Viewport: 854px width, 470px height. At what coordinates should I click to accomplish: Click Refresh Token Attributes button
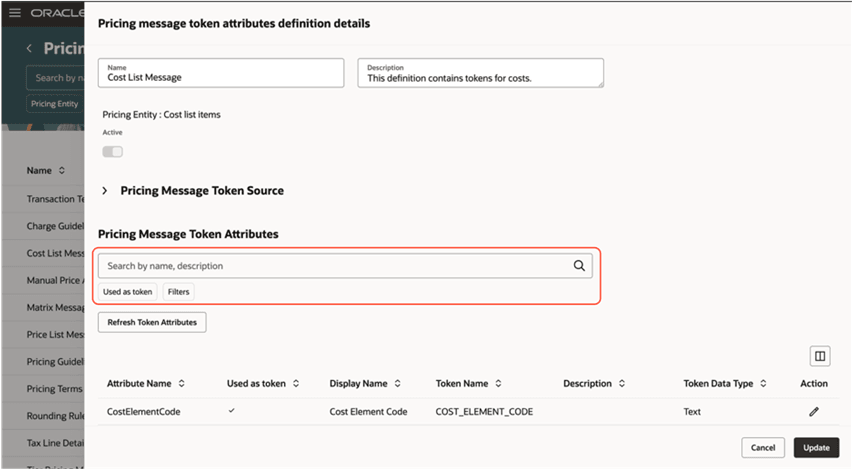(152, 322)
